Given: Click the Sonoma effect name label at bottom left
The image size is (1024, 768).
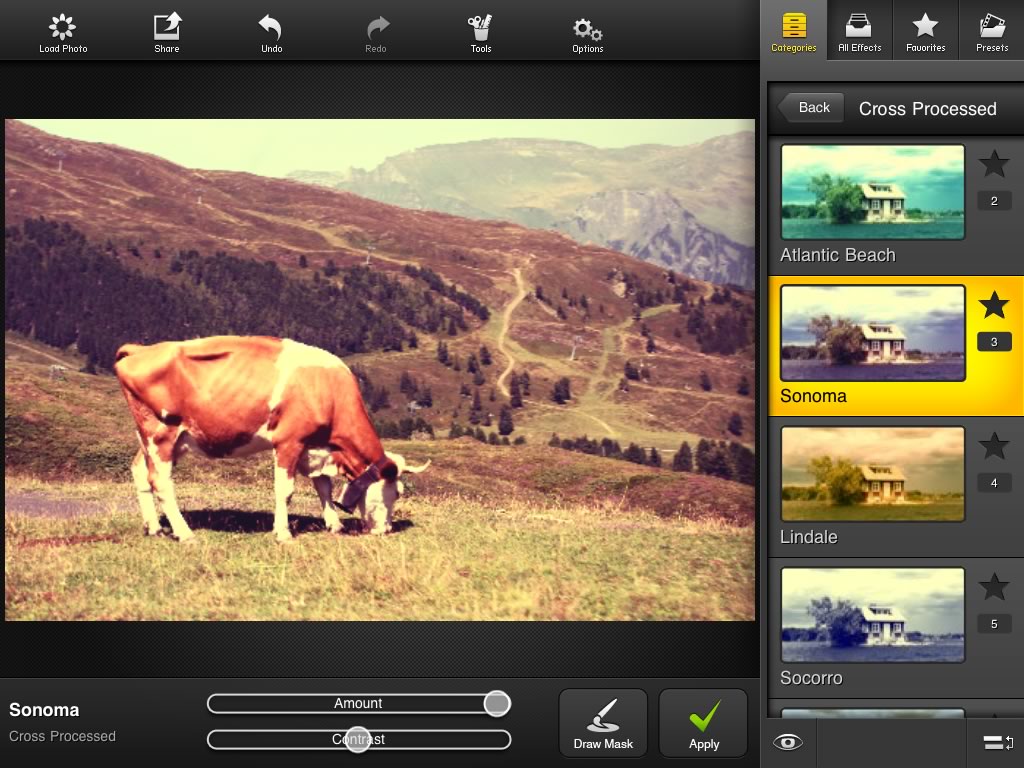Looking at the screenshot, I should point(44,710).
